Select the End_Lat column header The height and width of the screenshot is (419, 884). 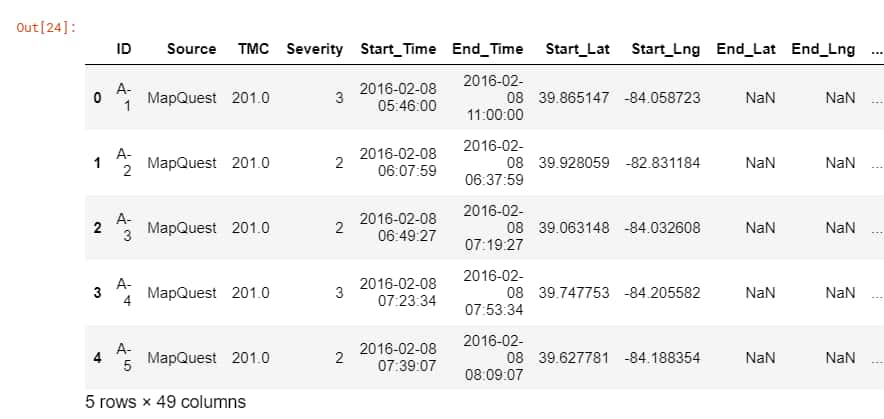tap(746, 49)
